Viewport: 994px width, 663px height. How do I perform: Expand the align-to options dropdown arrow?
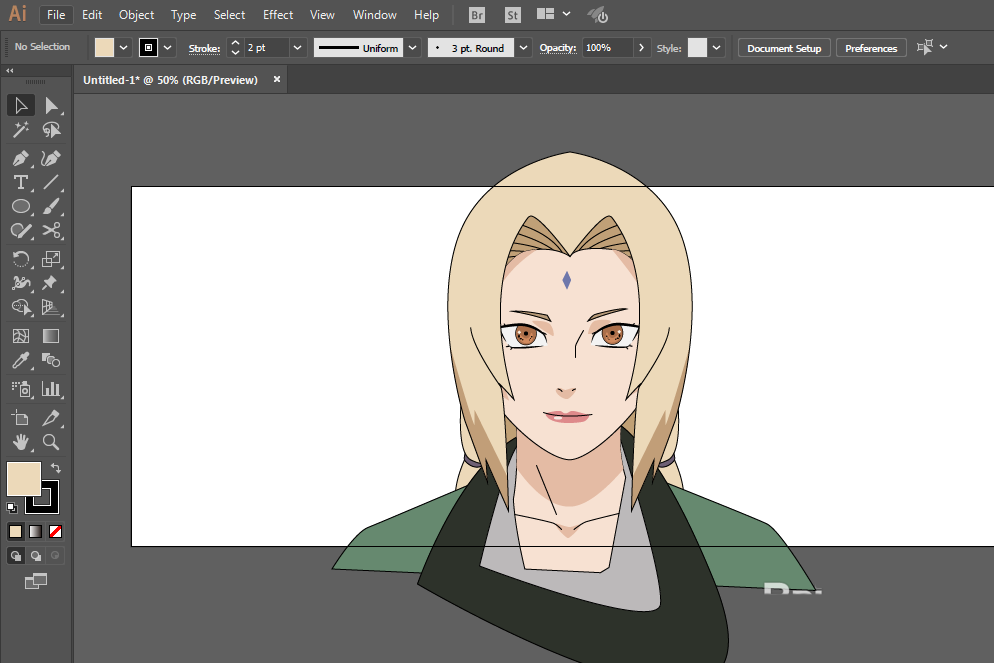coord(943,47)
